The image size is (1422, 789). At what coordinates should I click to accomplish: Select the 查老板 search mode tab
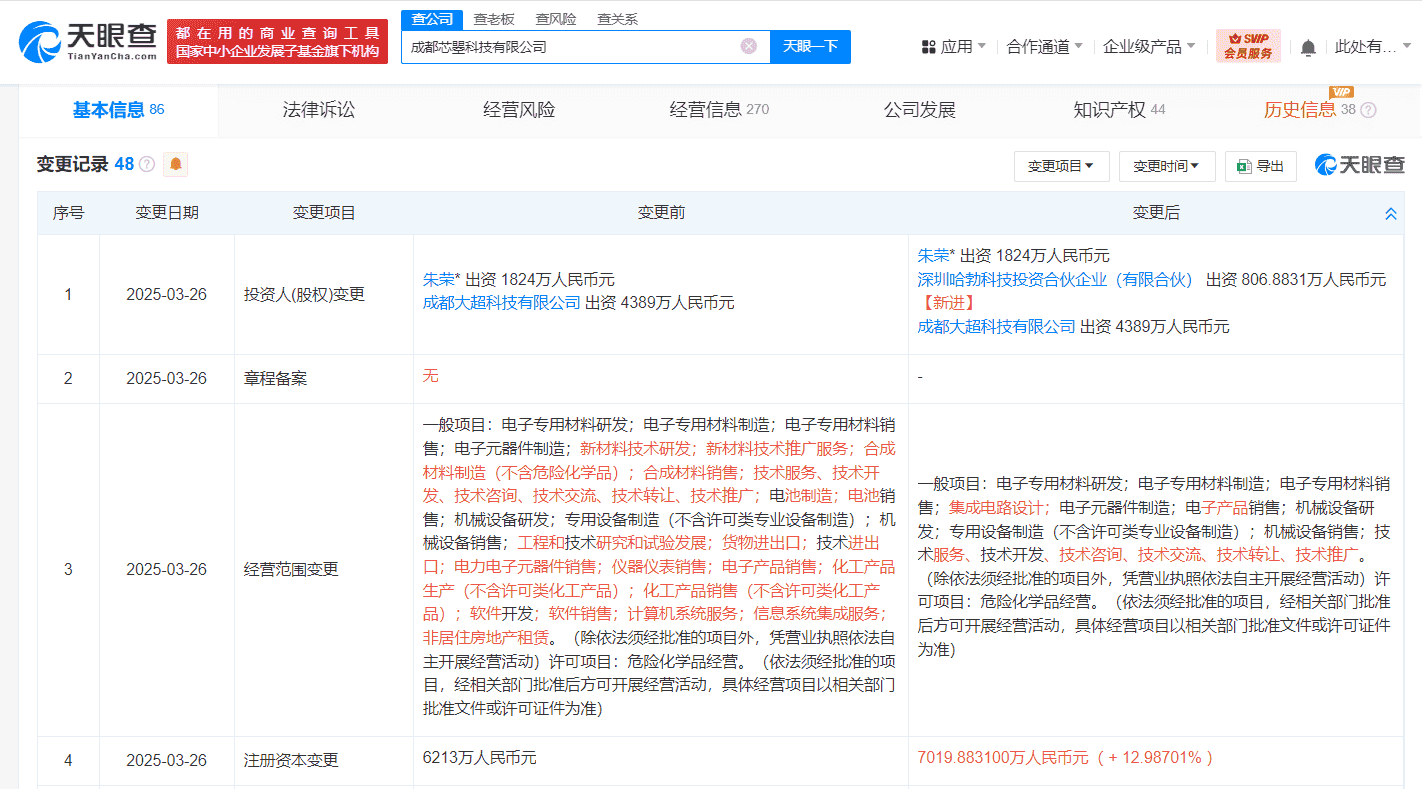coord(493,19)
